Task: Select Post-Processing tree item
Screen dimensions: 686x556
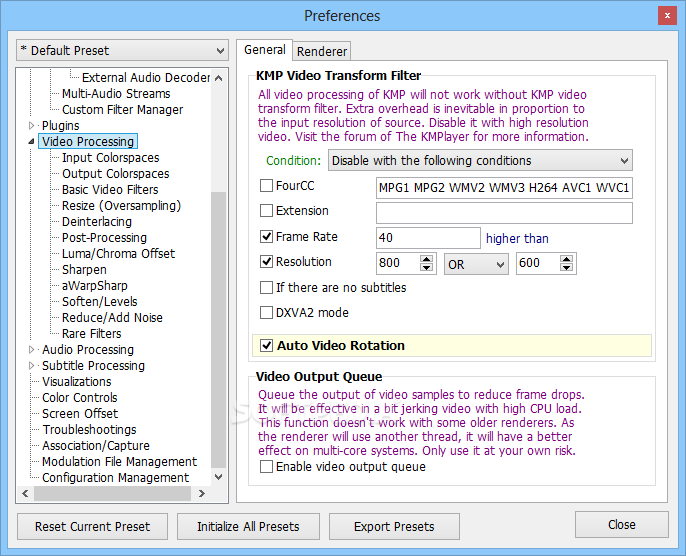Action: pyautogui.click(x=104, y=238)
